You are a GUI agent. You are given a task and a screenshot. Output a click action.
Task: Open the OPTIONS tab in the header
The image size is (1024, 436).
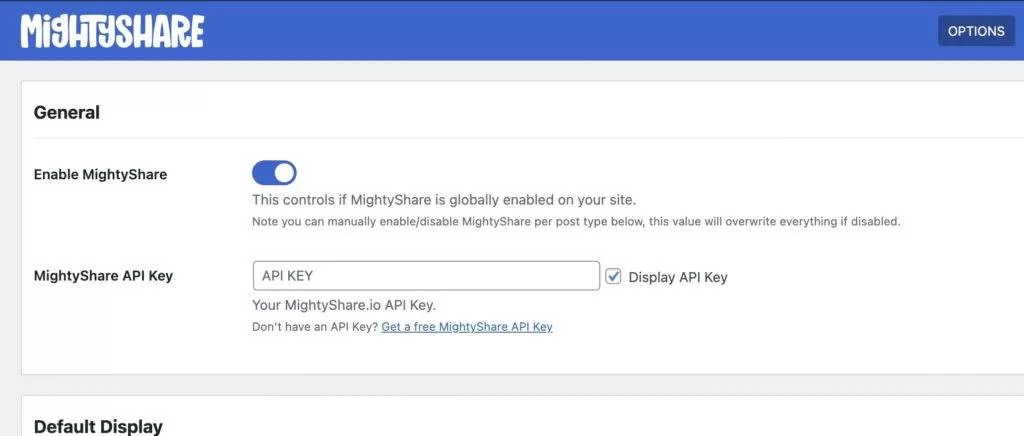(x=975, y=31)
